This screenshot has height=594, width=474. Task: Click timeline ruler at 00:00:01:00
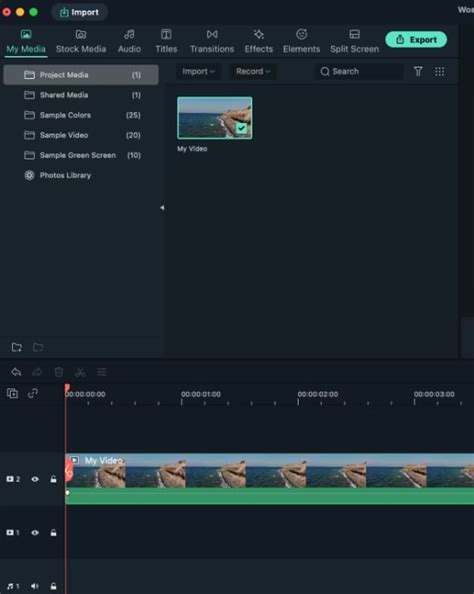coord(200,394)
